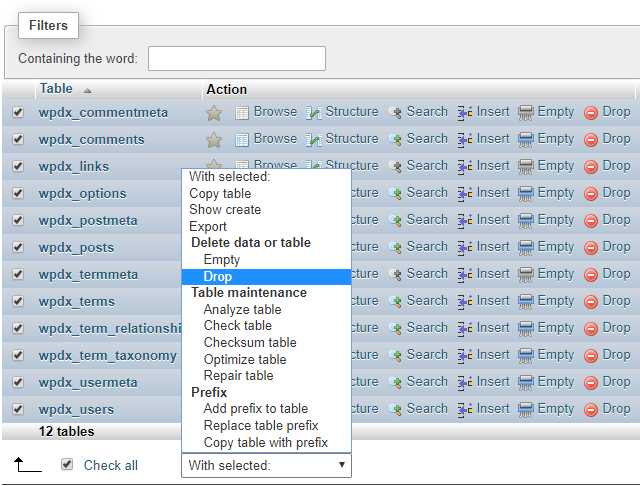Uncheck the wpdx_usermeta row checkbox

[x=18, y=383]
